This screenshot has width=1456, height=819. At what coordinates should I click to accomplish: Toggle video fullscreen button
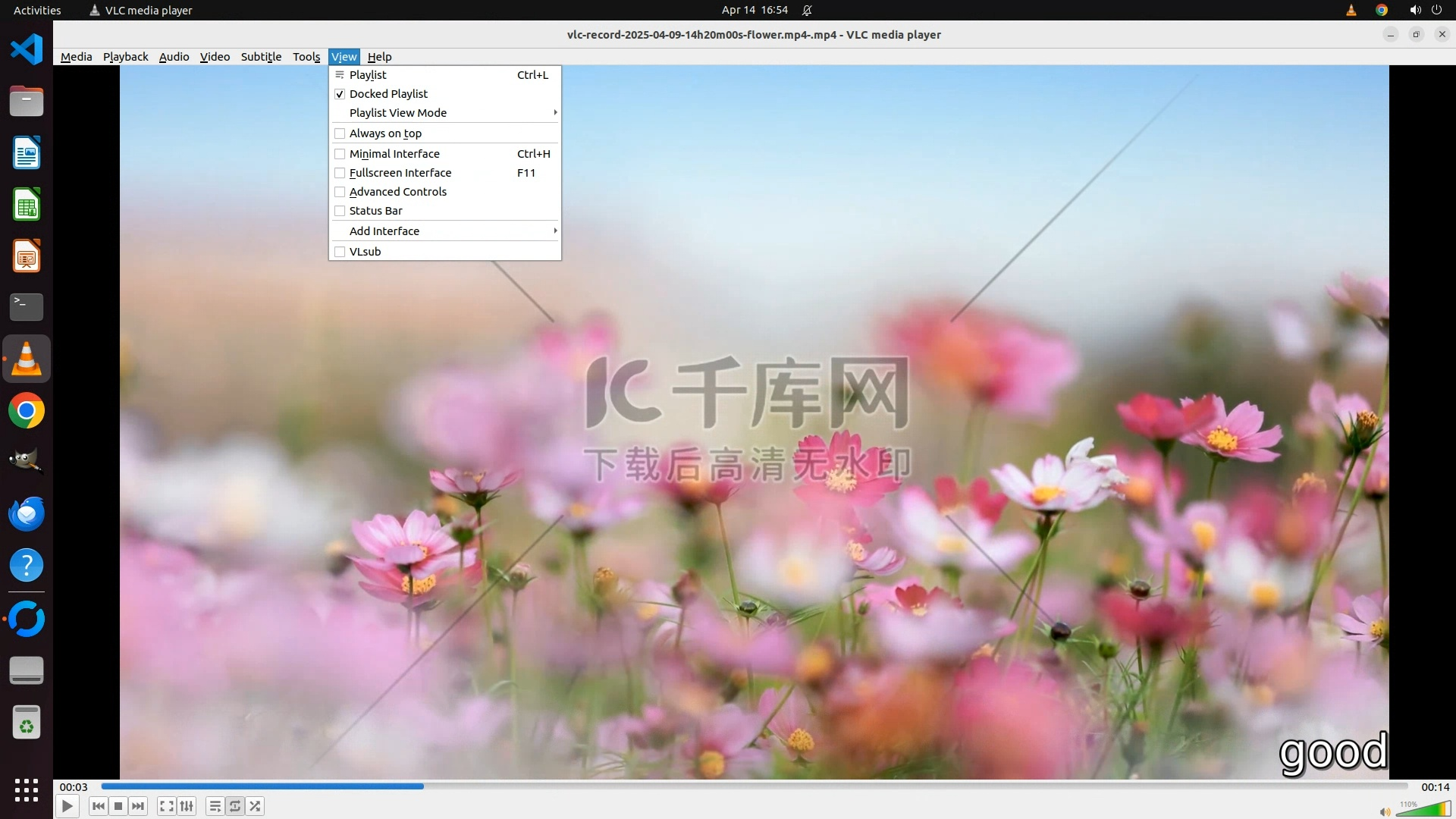click(167, 806)
